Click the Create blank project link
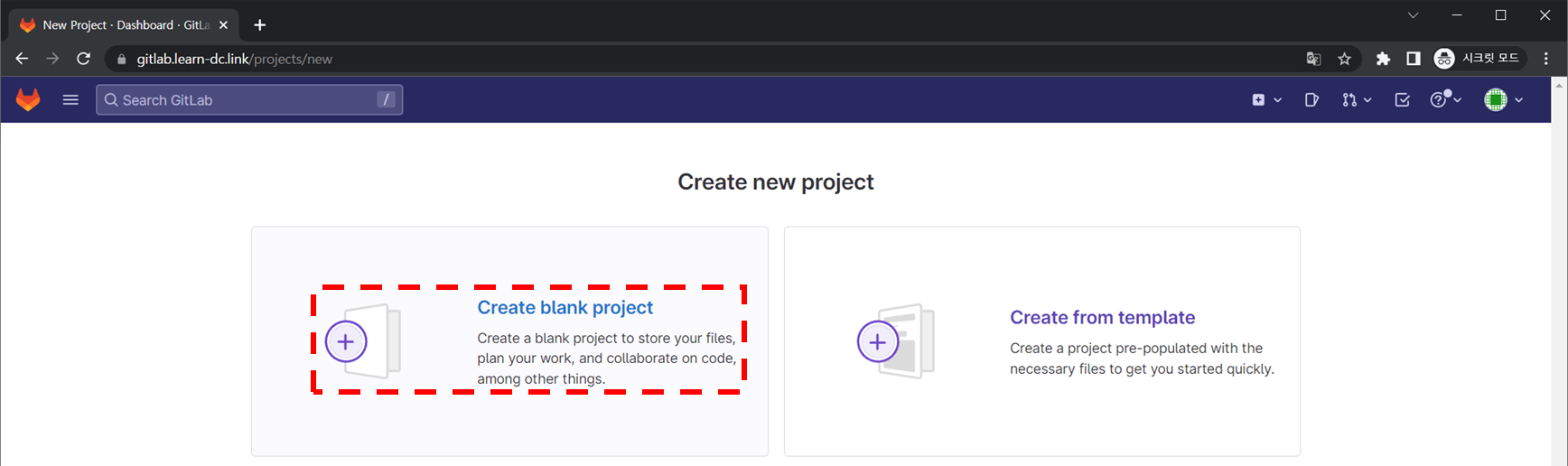The height and width of the screenshot is (466, 1568). tap(565, 308)
